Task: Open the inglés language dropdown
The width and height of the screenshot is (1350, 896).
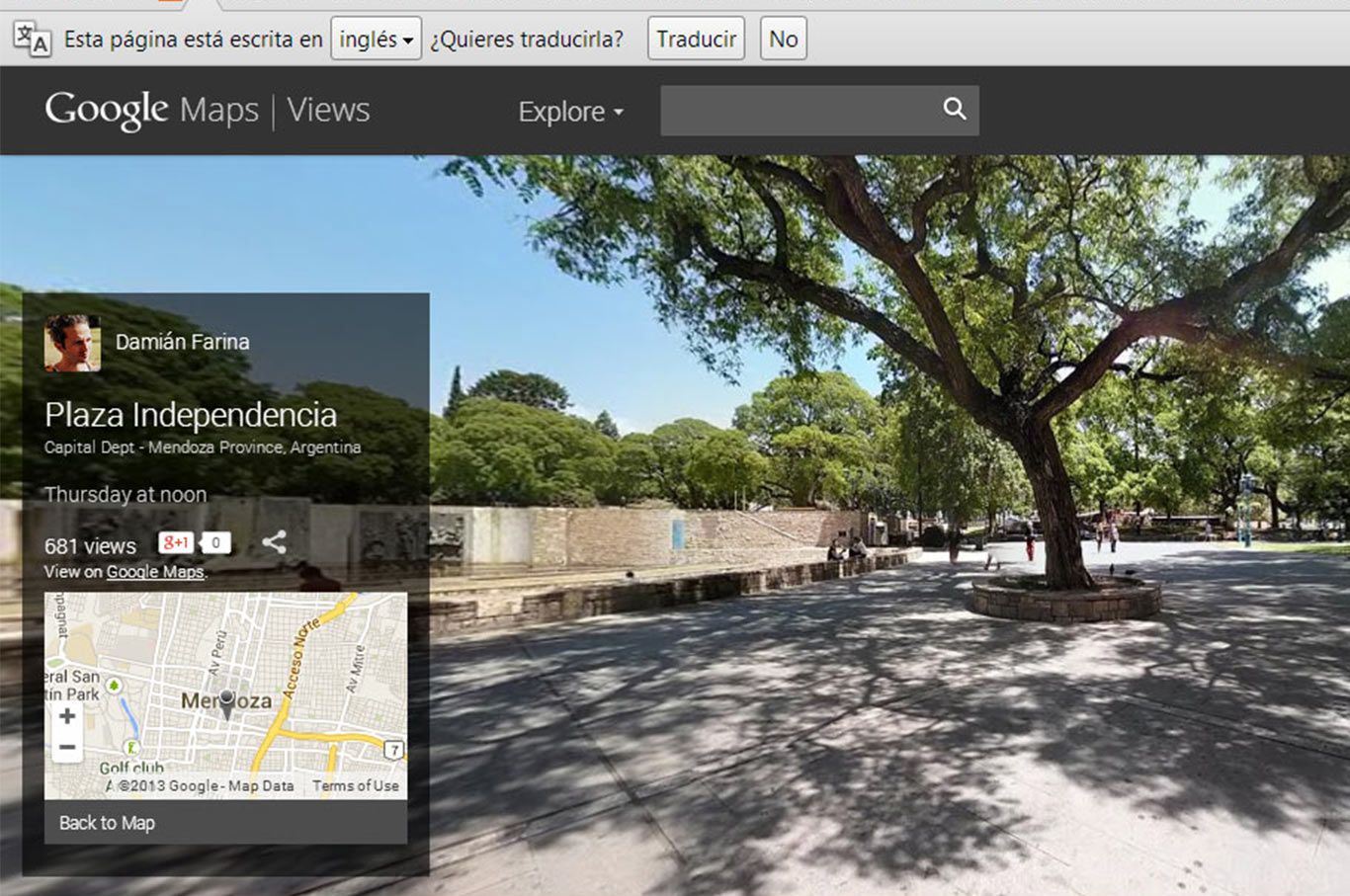Action: tap(376, 38)
